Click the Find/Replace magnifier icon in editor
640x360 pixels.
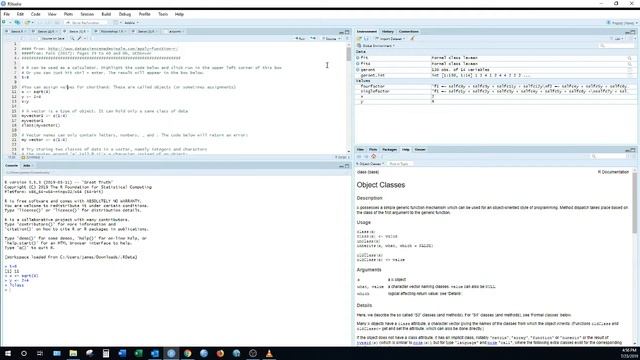click(x=72, y=38)
